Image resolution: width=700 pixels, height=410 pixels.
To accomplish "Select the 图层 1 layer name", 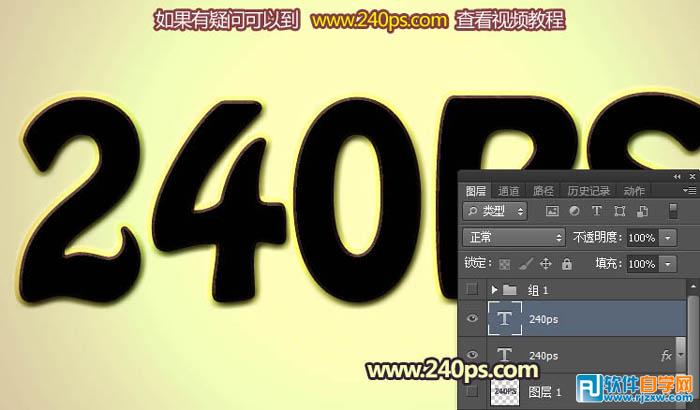I will [x=545, y=392].
